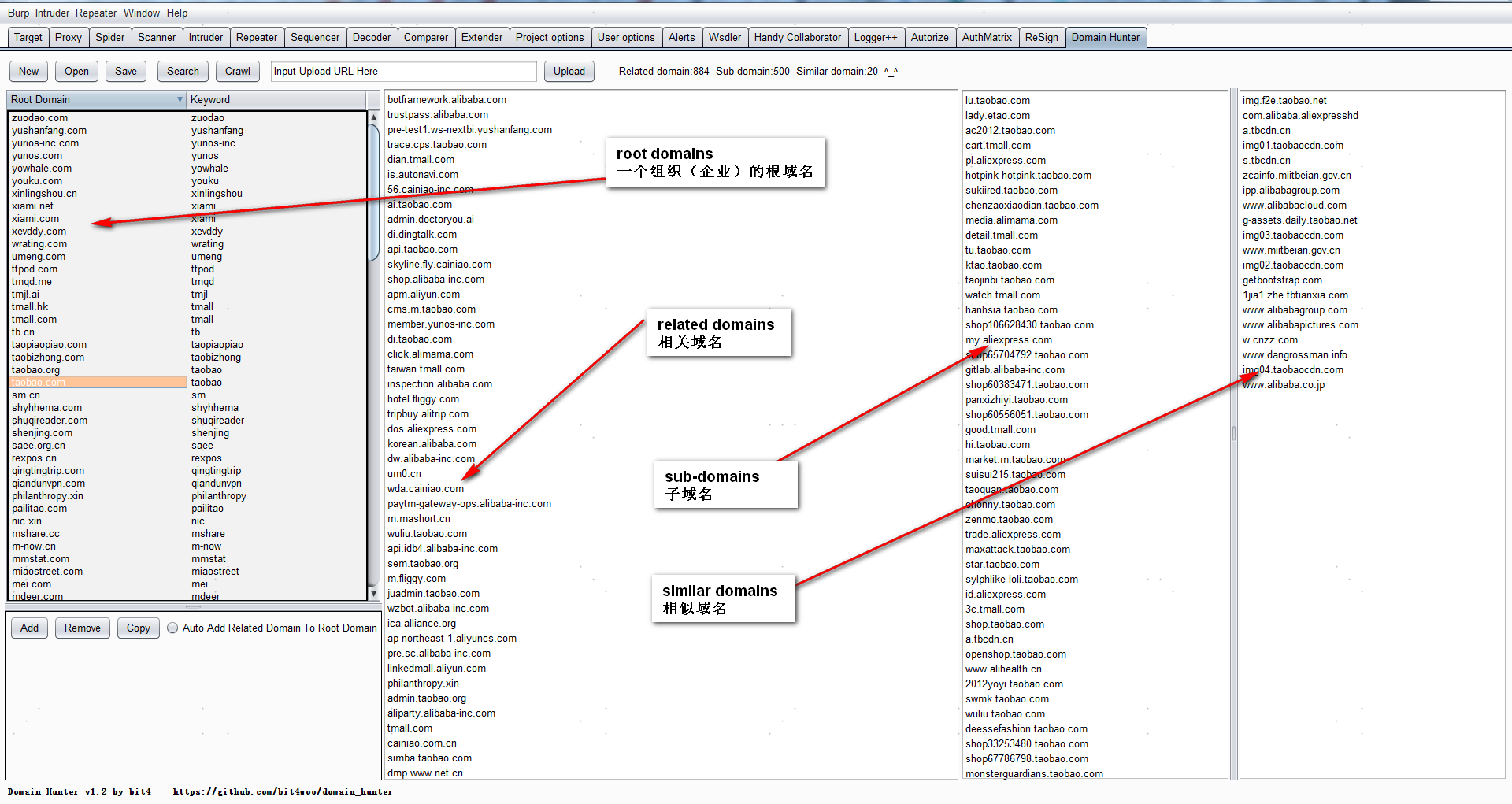The height and width of the screenshot is (804, 1512).
Task: Click sub-domain gitlab.alibaba-inc.com
Action: [1015, 370]
